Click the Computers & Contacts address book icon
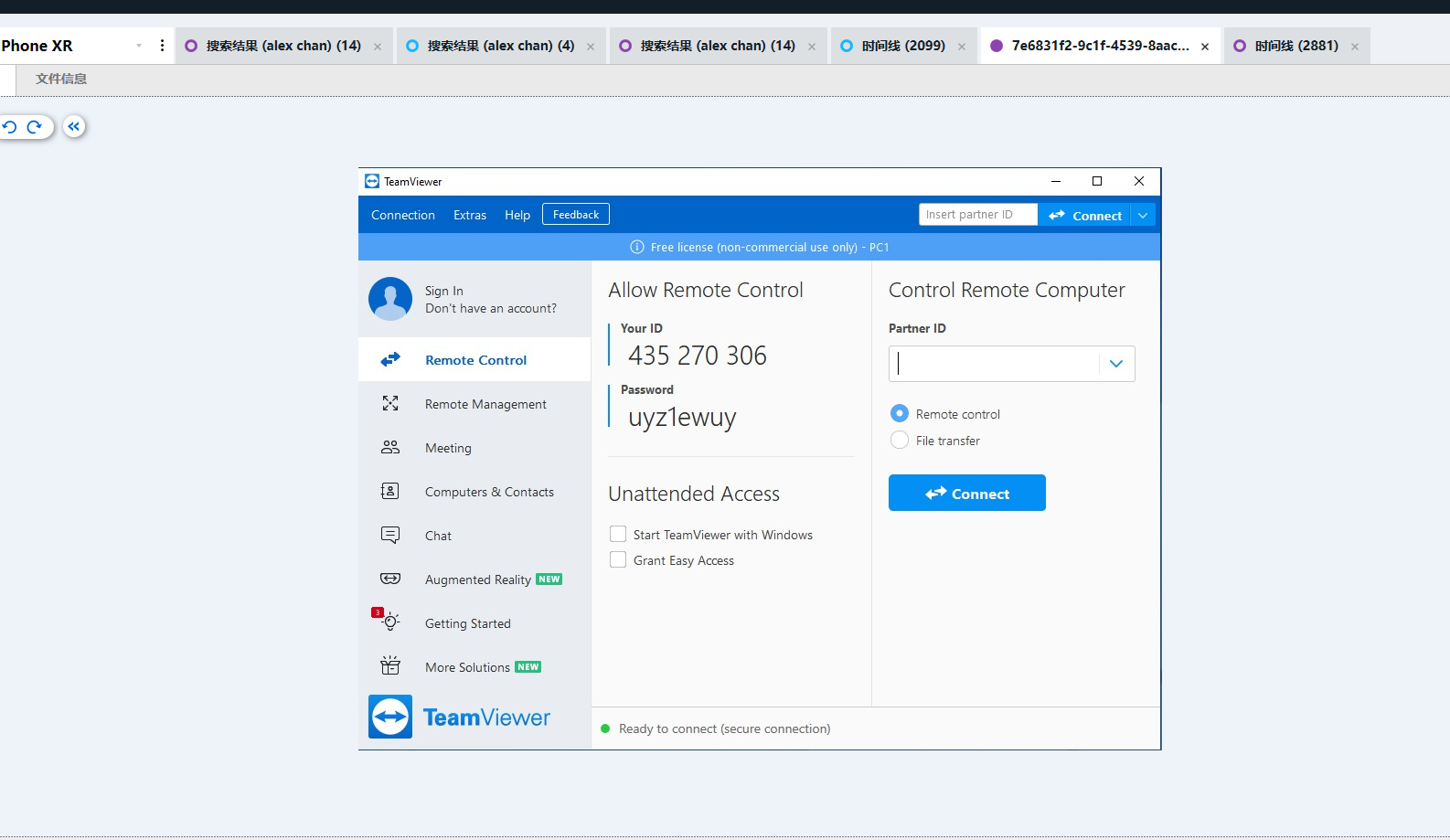The height and width of the screenshot is (840, 1450). click(390, 491)
